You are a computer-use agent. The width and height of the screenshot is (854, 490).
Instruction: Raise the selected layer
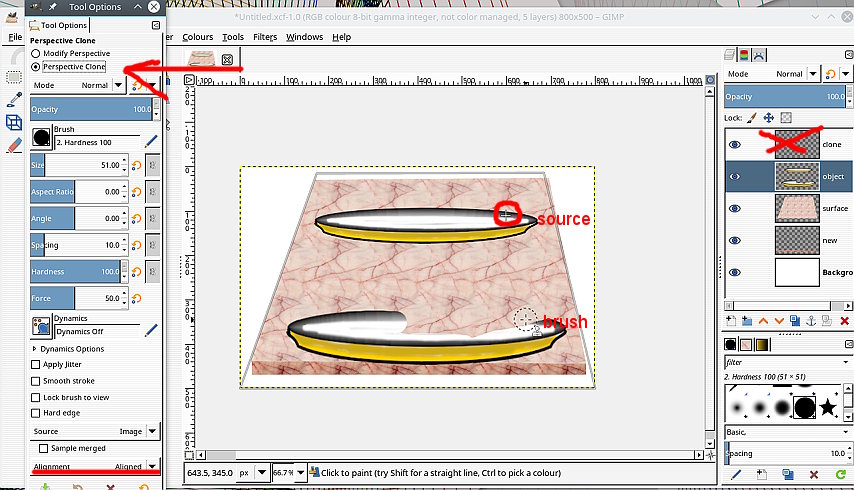coord(763,321)
